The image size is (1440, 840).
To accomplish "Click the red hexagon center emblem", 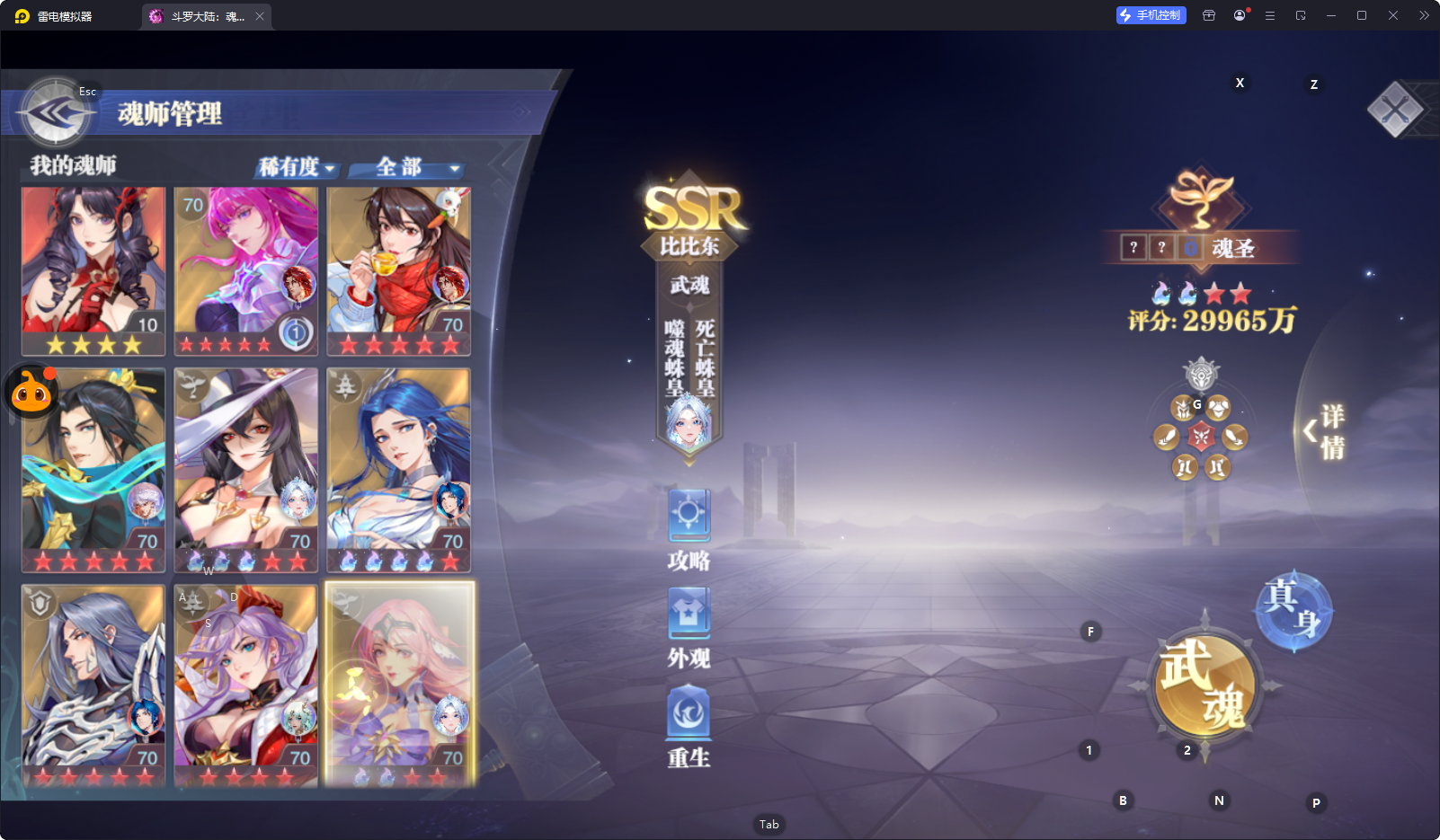I will [x=1201, y=438].
